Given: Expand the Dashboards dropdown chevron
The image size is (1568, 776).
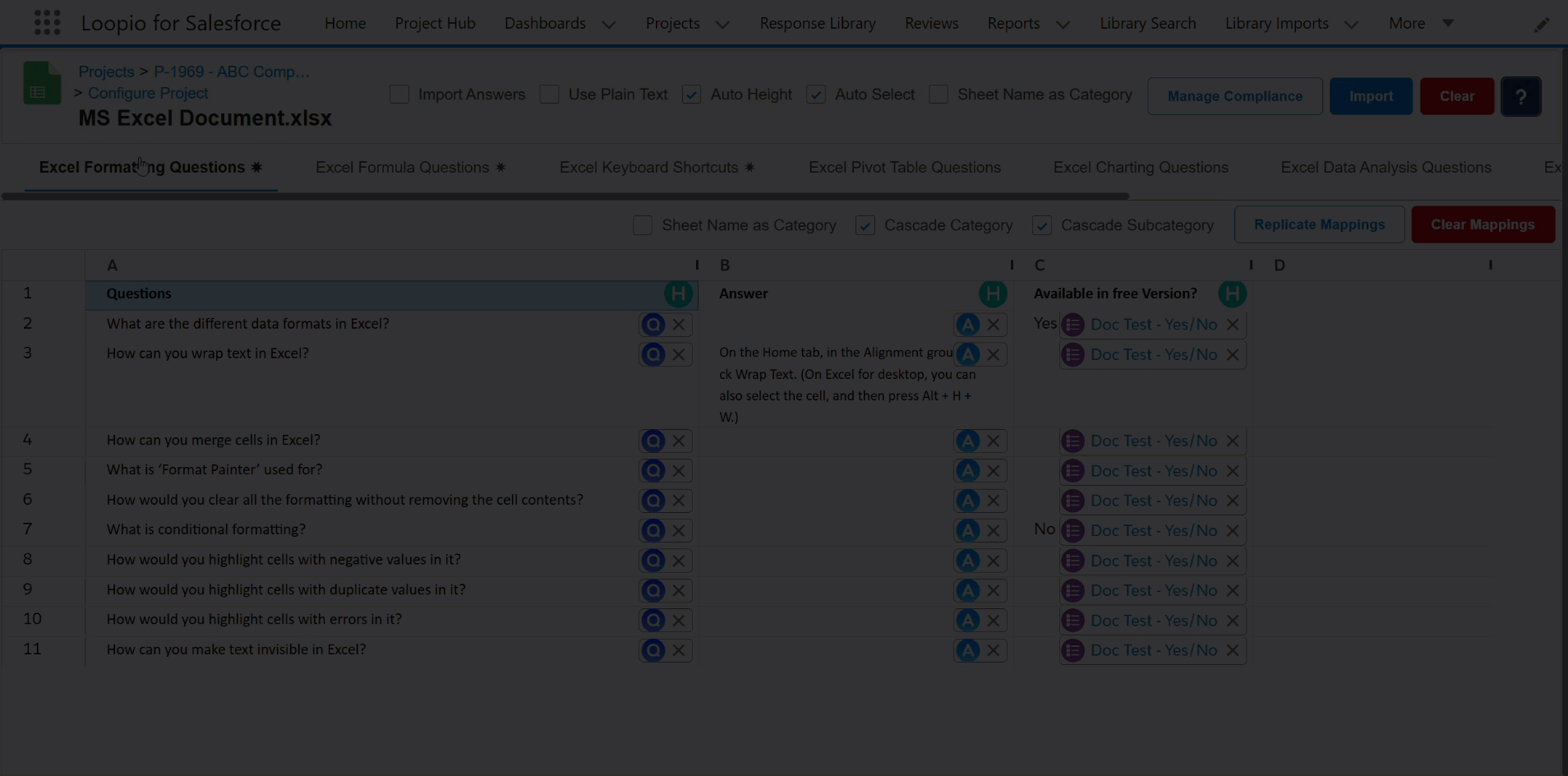Looking at the screenshot, I should pyautogui.click(x=609, y=25).
